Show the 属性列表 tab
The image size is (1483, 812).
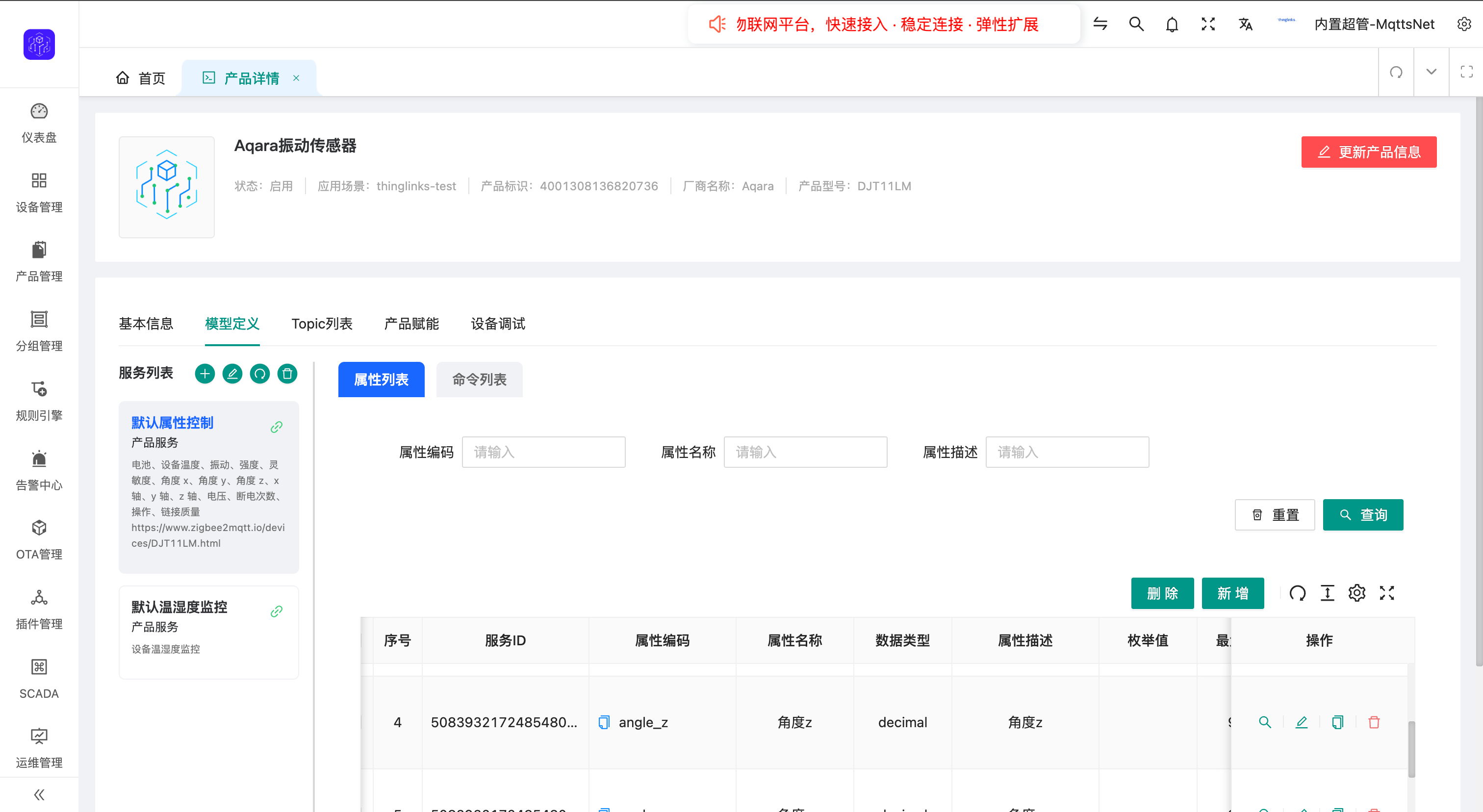[x=381, y=380]
